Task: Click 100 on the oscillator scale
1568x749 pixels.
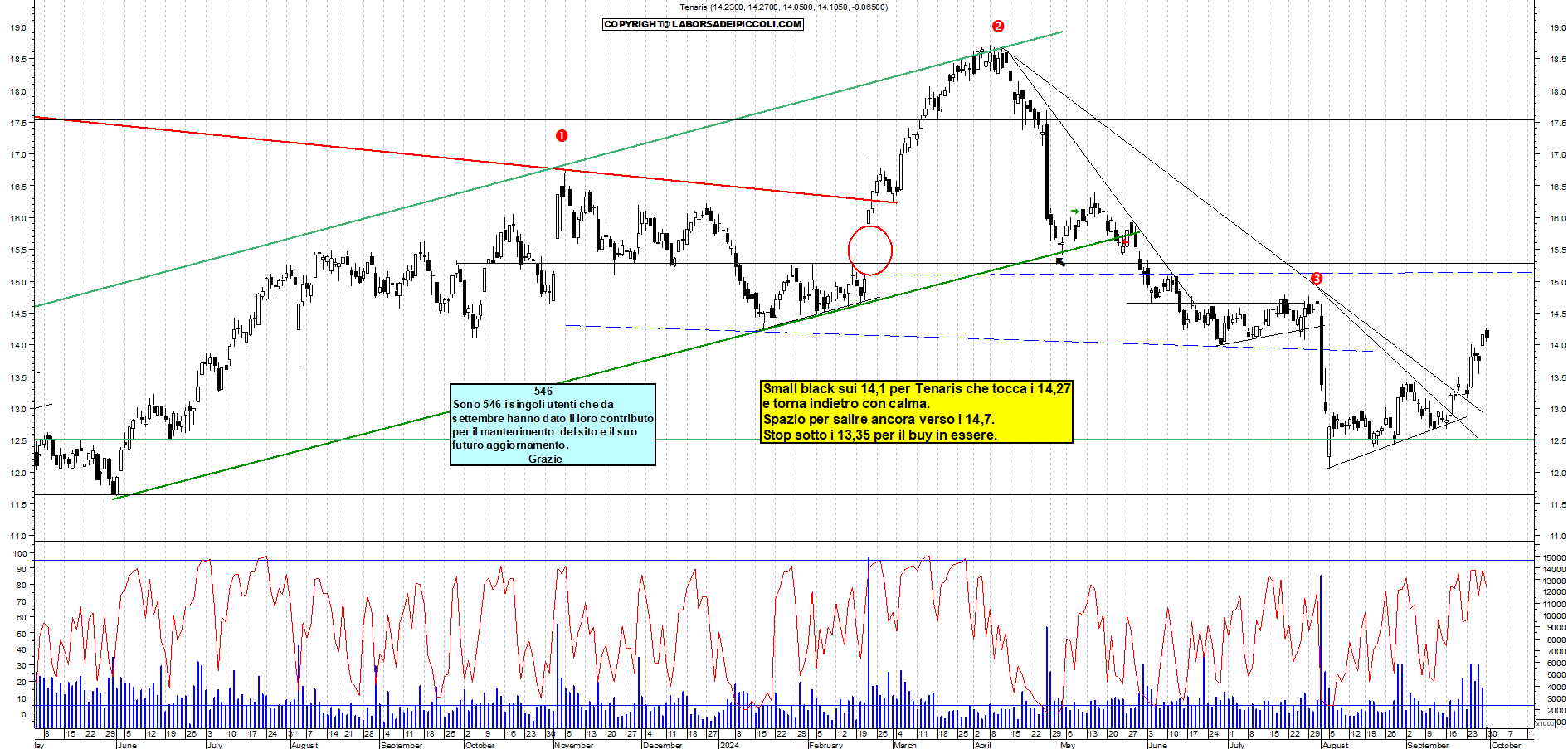Action: [20, 553]
